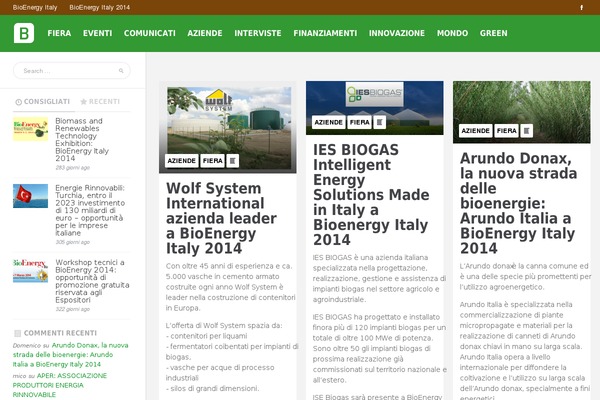Click the '283 giorni ago' date text
Viewport: 600px width, 400px height.
pos(73,168)
